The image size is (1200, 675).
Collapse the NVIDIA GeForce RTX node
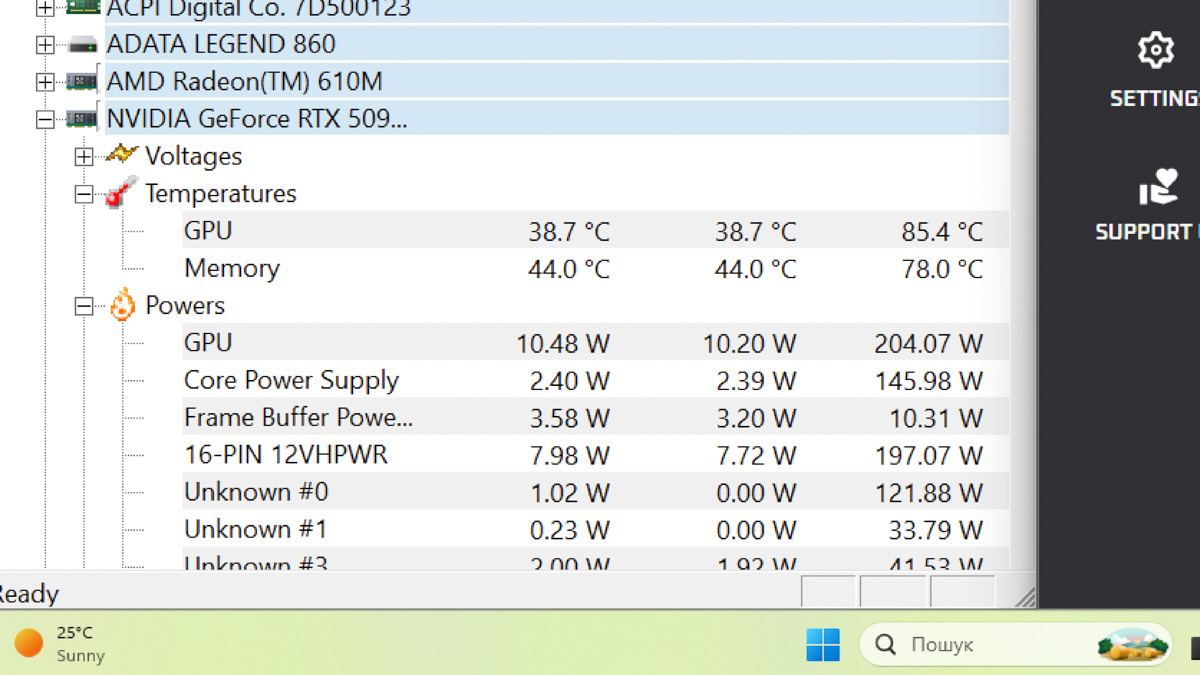[45, 119]
